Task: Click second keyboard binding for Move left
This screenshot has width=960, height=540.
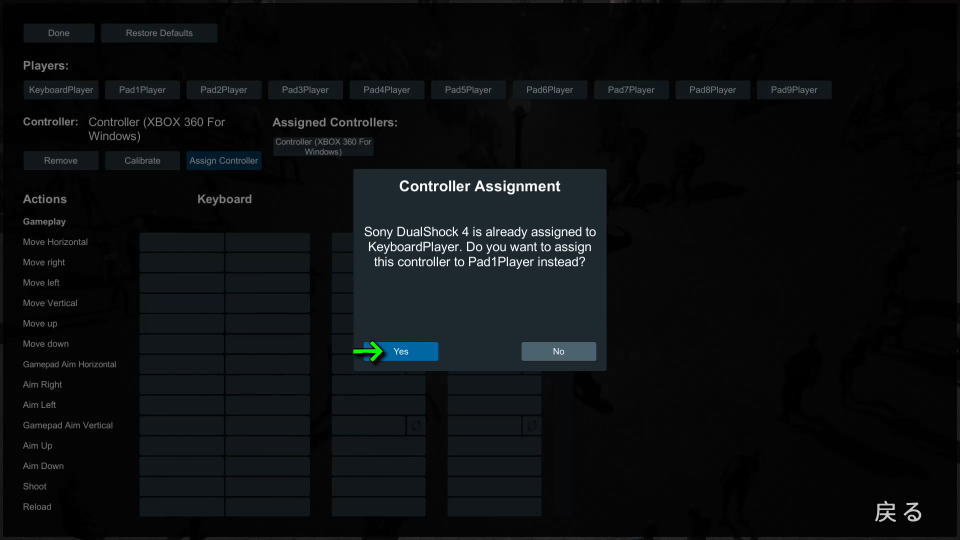Action: click(267, 283)
